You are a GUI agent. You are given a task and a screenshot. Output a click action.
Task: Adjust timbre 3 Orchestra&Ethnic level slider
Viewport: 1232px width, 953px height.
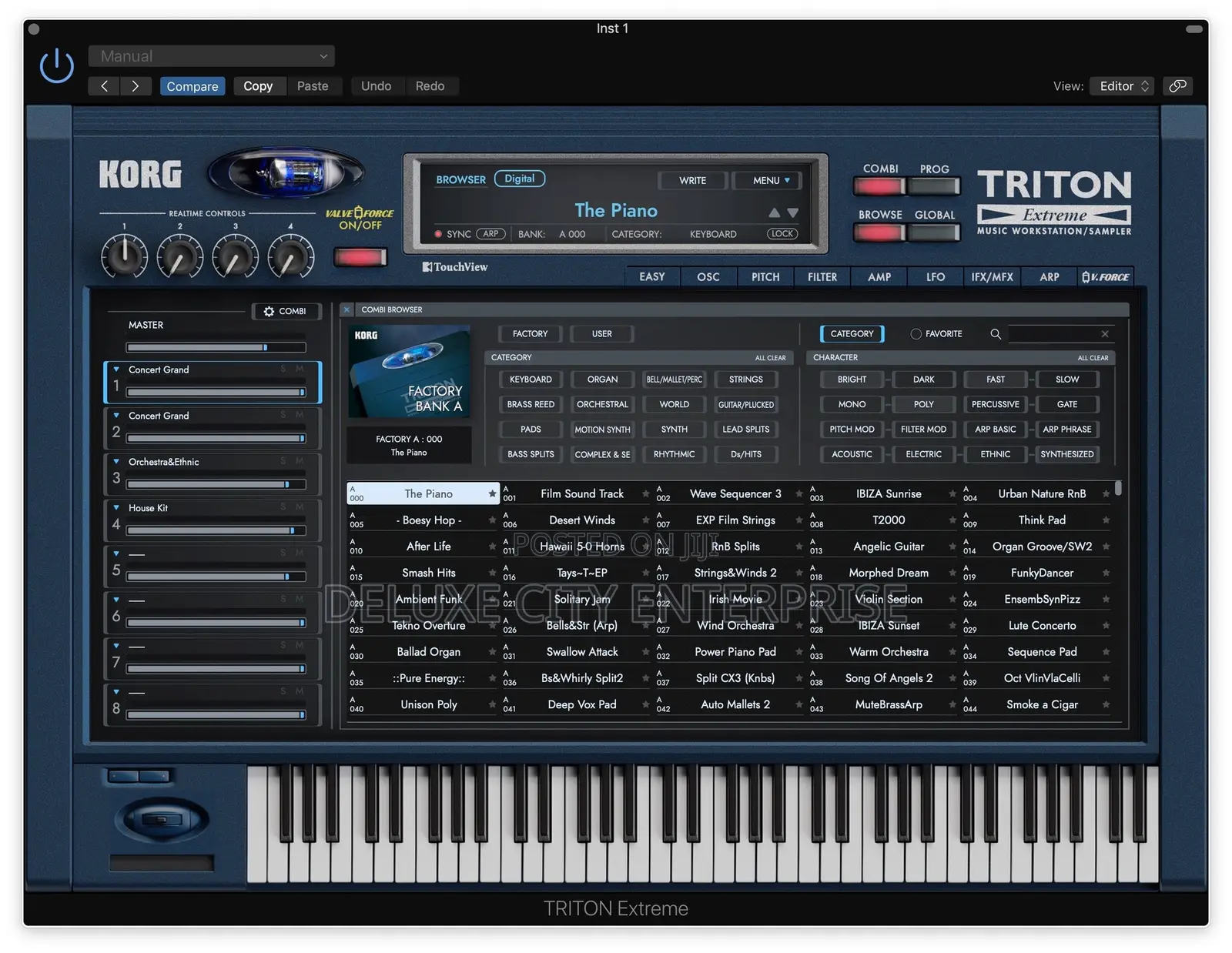click(x=216, y=484)
